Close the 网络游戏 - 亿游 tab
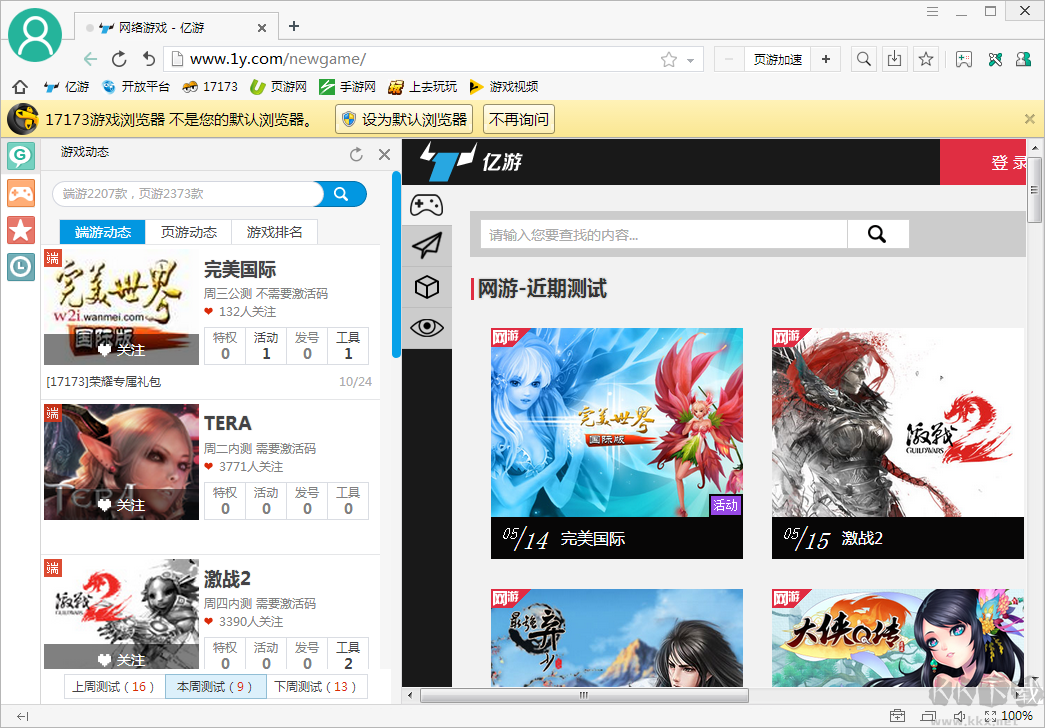 tap(262, 28)
